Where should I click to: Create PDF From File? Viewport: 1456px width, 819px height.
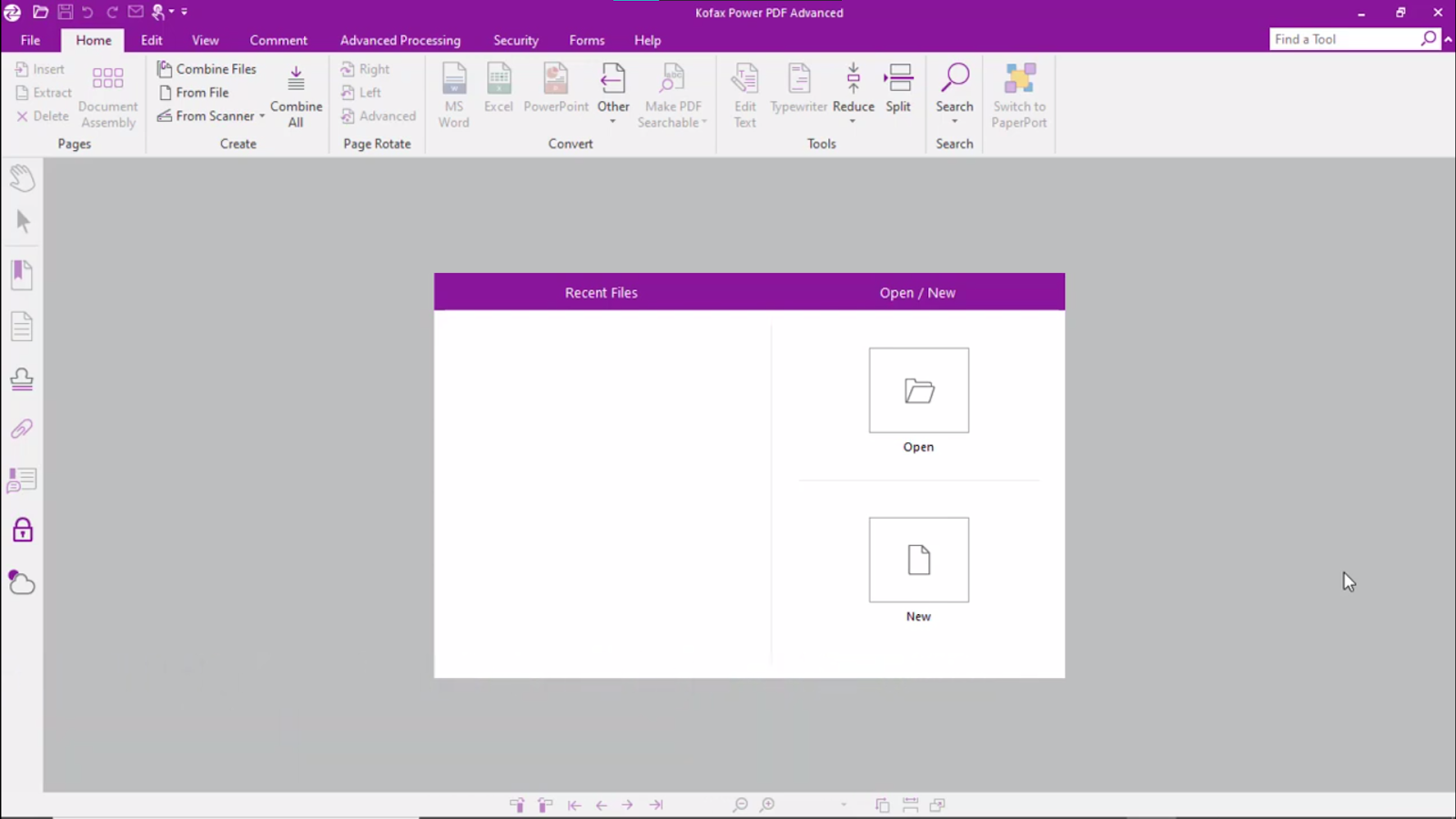click(194, 93)
